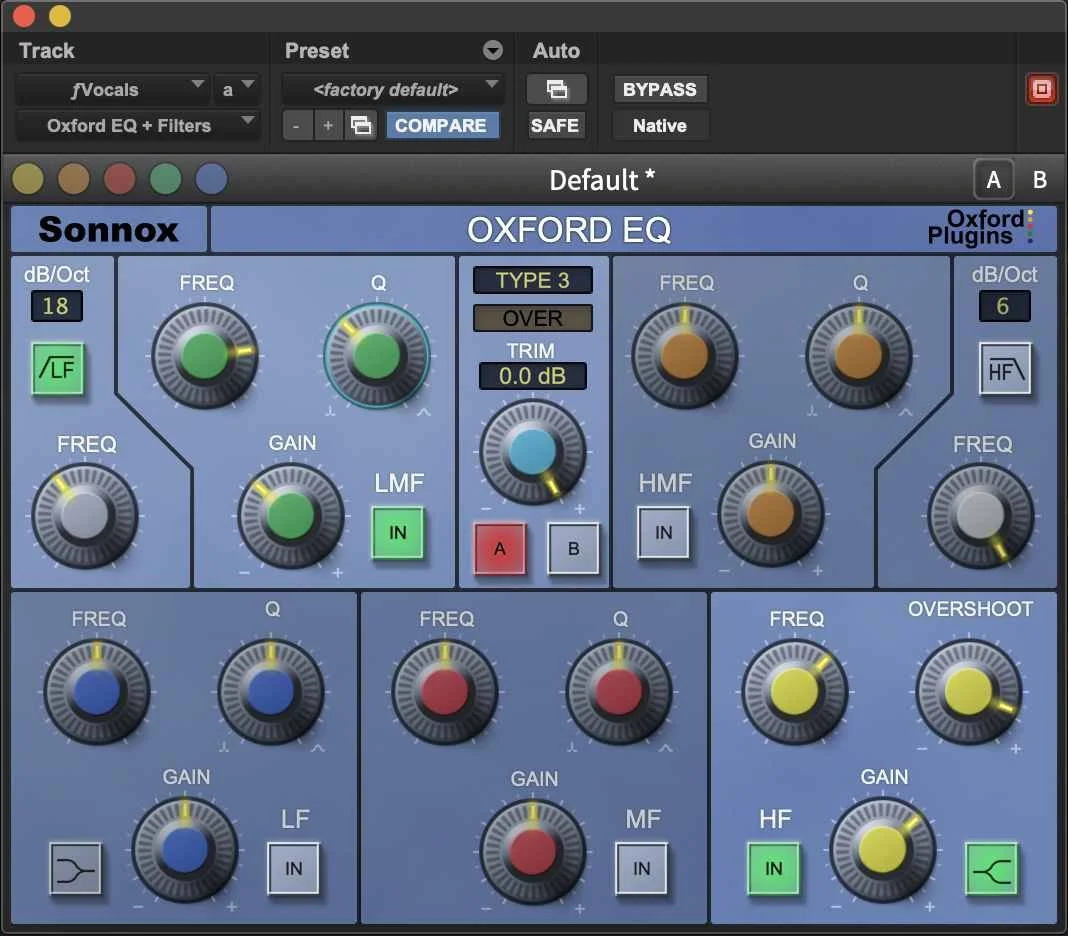Click the Default * preset name display
This screenshot has width=1068, height=936.
point(602,181)
